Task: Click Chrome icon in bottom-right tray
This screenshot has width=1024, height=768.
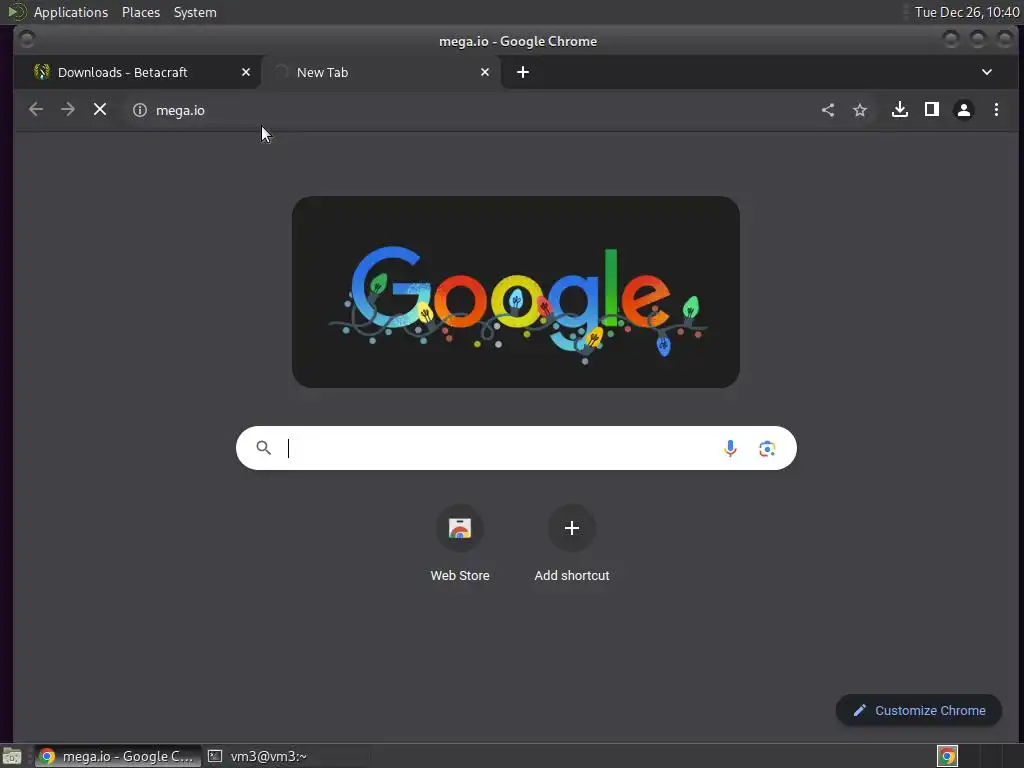Action: (x=947, y=756)
